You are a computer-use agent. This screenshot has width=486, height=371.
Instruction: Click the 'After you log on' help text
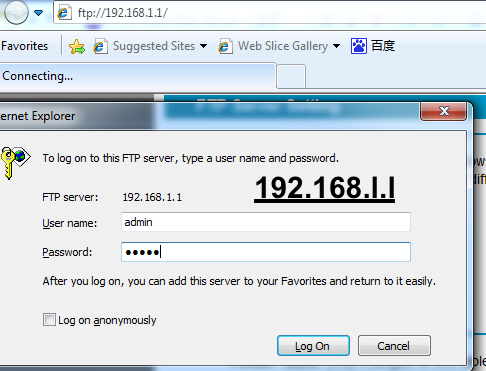point(239,281)
